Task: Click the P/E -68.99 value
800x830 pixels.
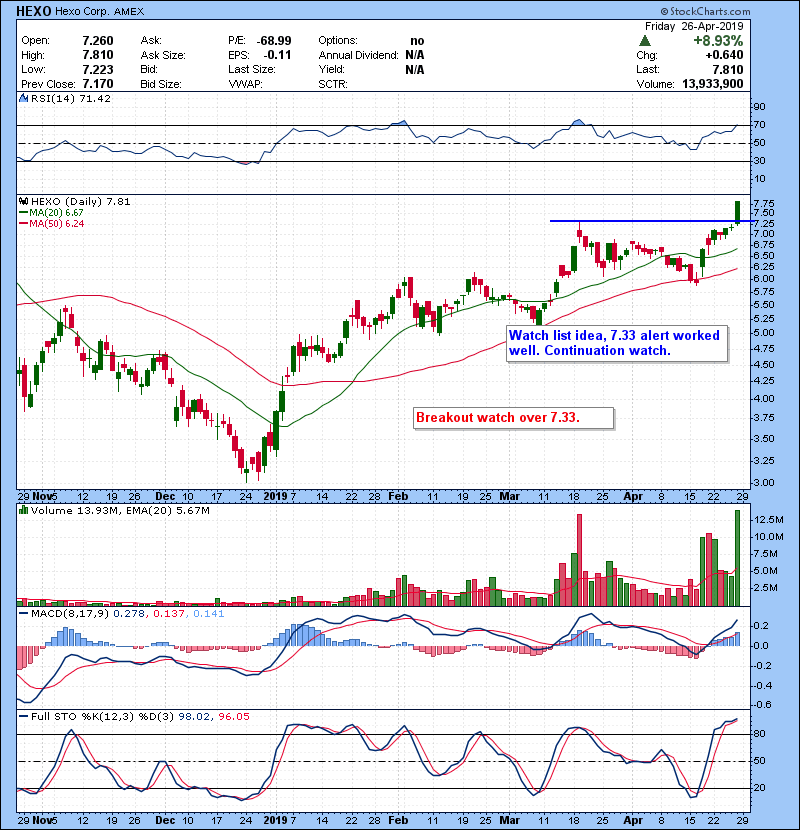Action: click(274, 41)
